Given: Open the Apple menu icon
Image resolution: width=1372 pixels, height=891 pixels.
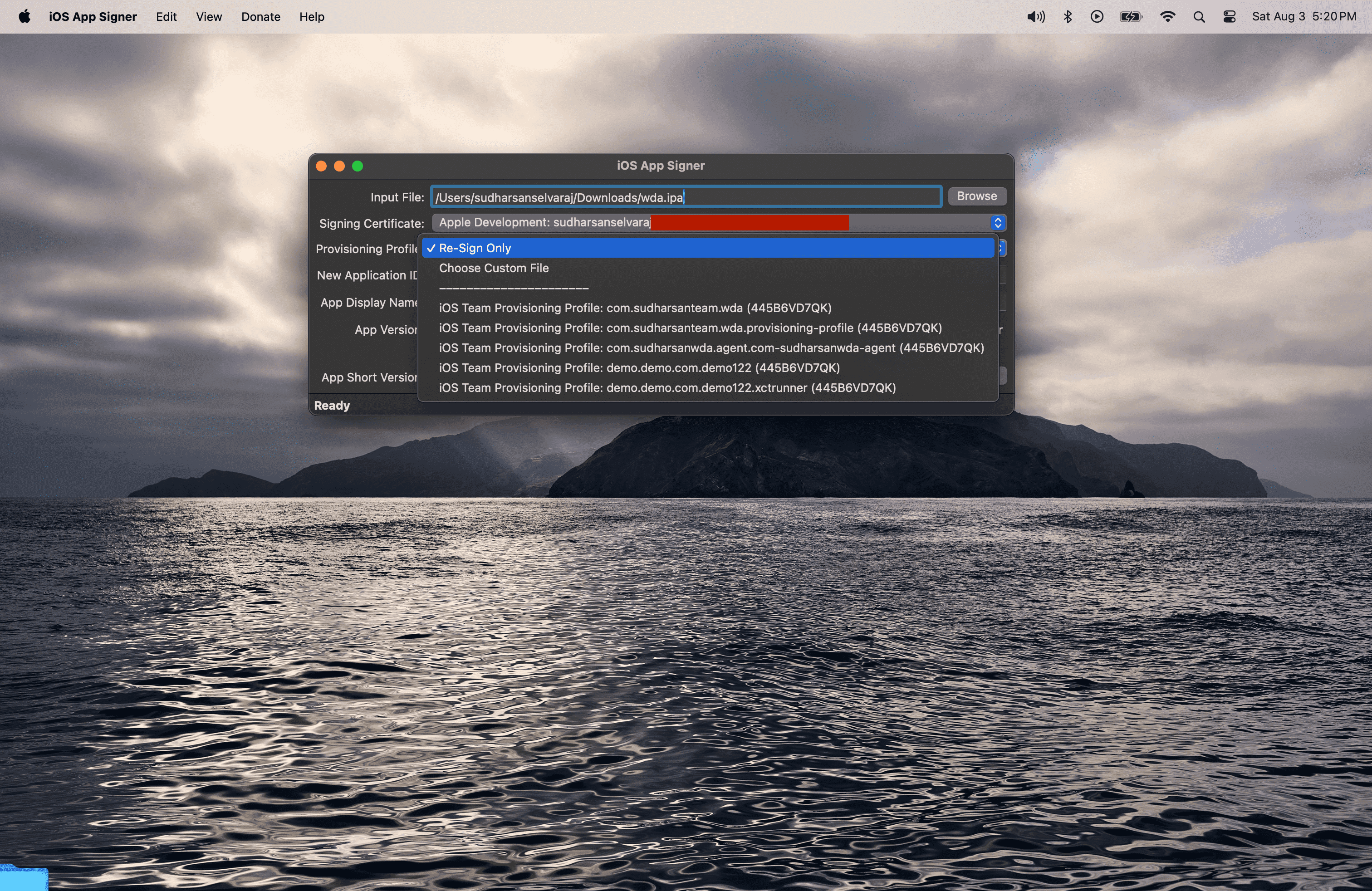Looking at the screenshot, I should [24, 16].
